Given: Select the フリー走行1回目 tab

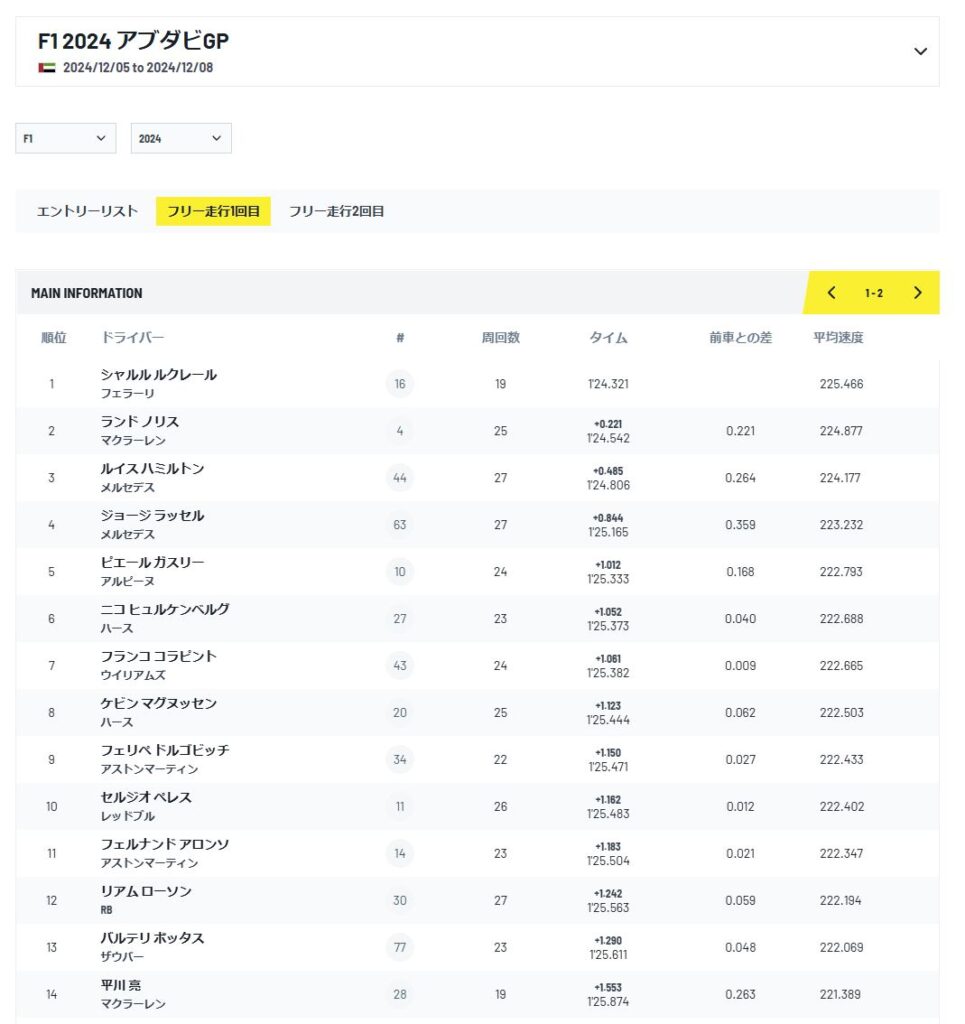Looking at the screenshot, I should 213,211.
